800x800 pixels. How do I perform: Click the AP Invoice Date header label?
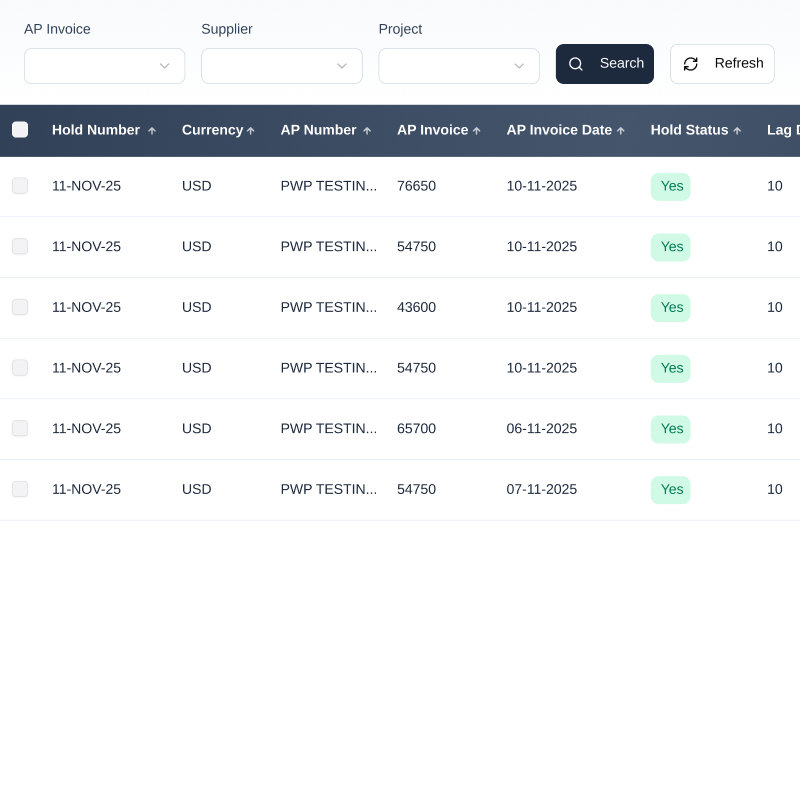coord(559,130)
